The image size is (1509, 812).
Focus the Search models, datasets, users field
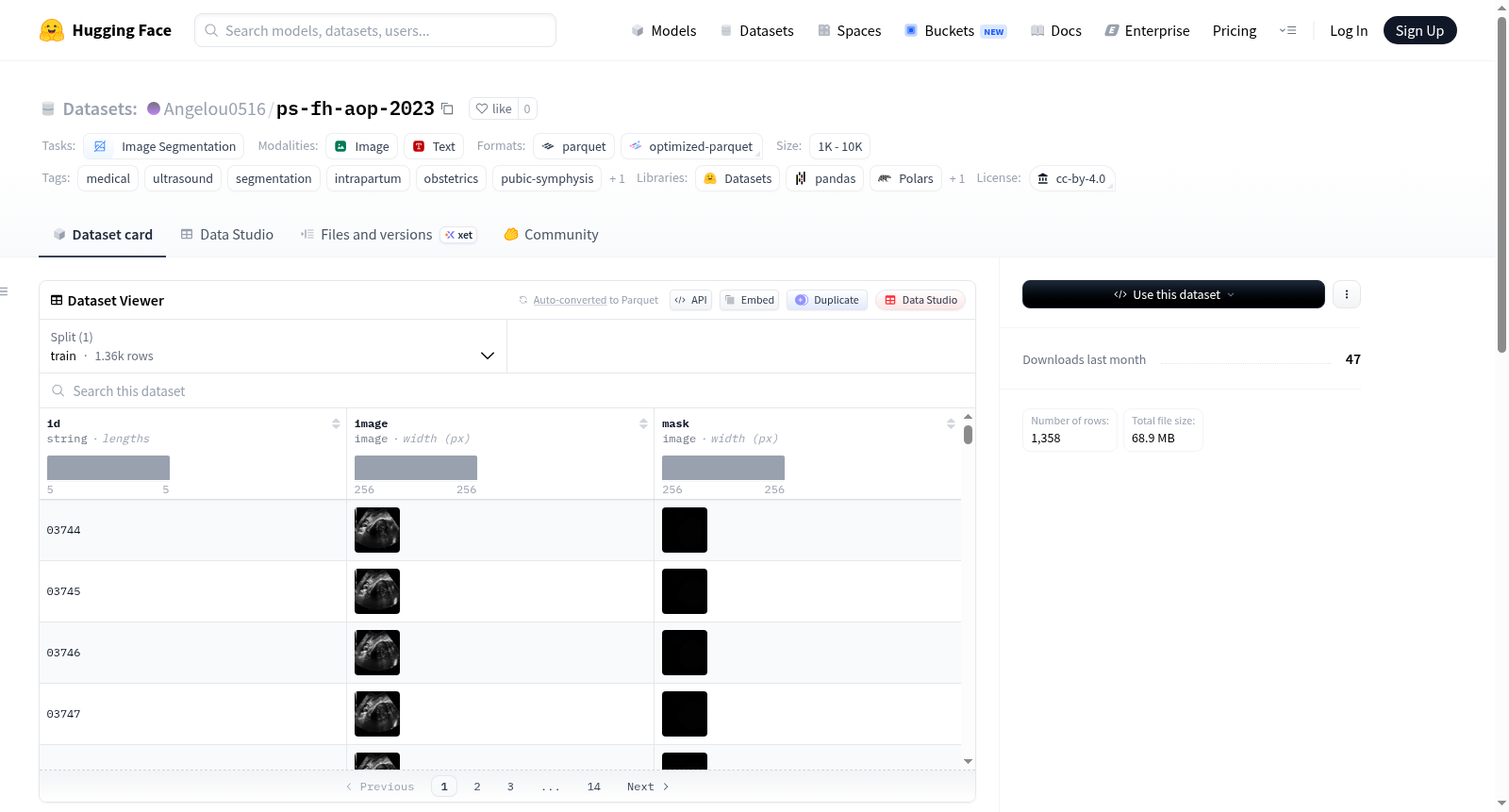(x=375, y=30)
